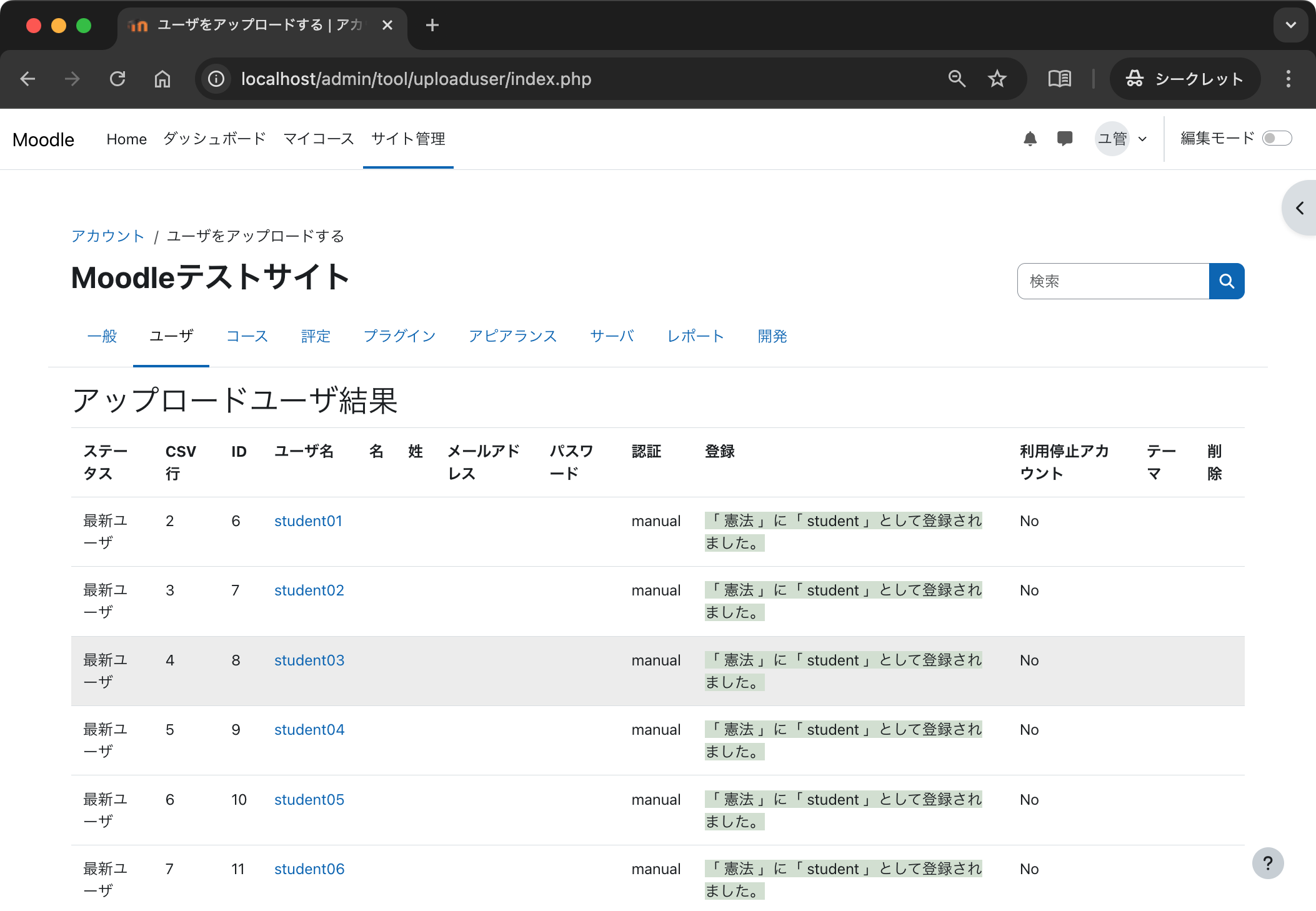Screen dimensions: 1316x911
Task: Go to browser home icon
Action: 162,79
